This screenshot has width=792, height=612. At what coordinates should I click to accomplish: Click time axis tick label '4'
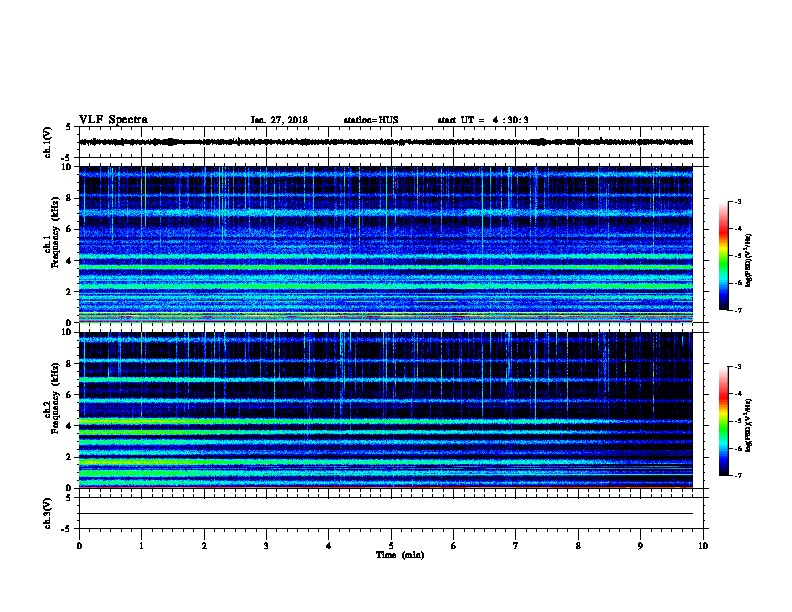[x=329, y=546]
